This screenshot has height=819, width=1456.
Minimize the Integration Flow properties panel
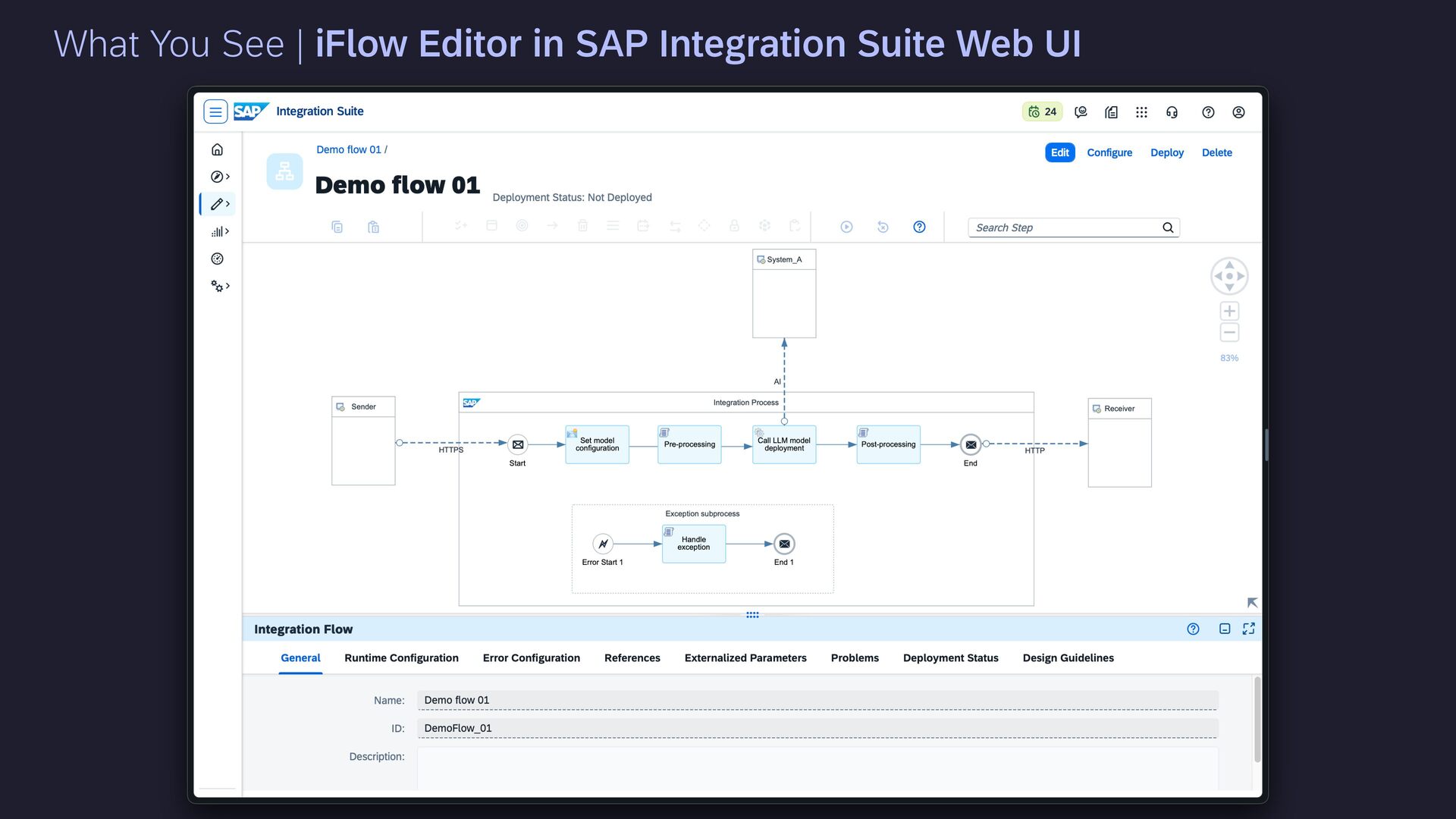[x=1224, y=629]
